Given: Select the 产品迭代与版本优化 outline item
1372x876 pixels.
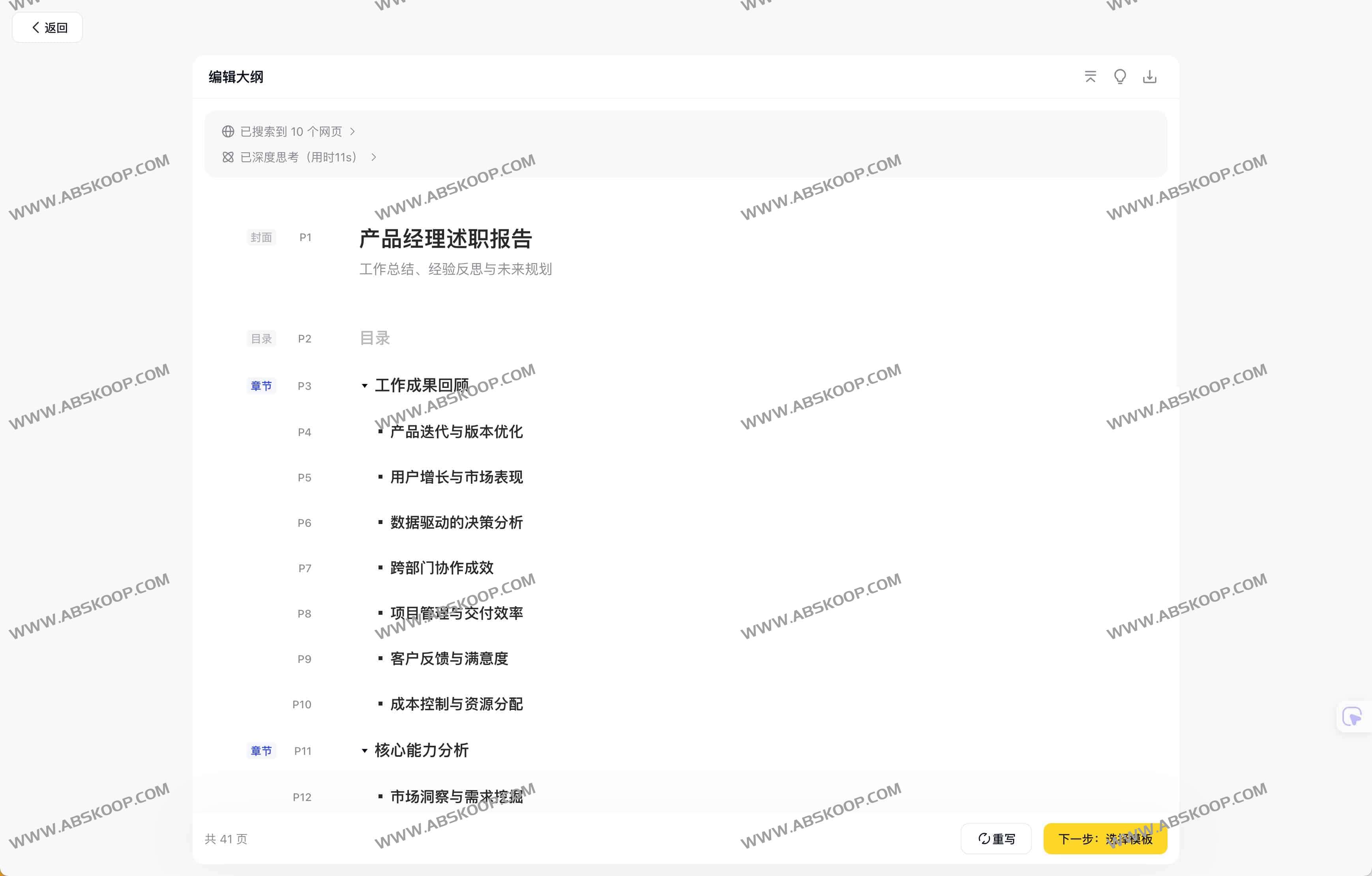Looking at the screenshot, I should [456, 432].
